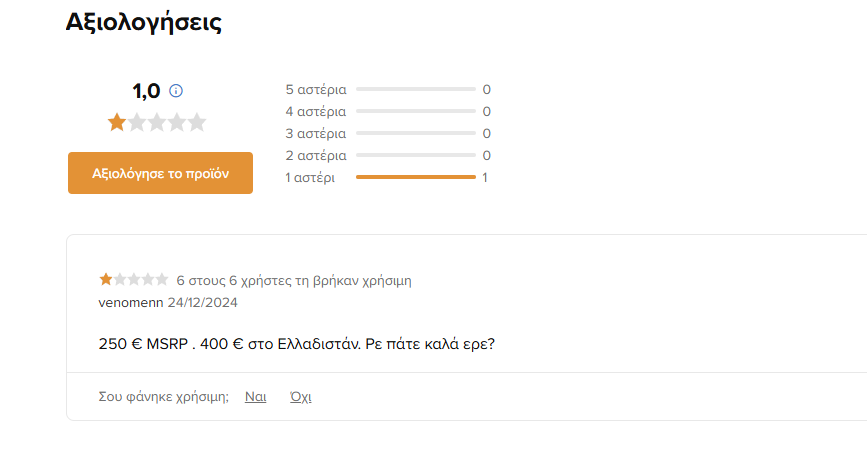867x468 pixels.
Task: Click the 'Αξιολογήσεις' section heading
Action: click(144, 22)
